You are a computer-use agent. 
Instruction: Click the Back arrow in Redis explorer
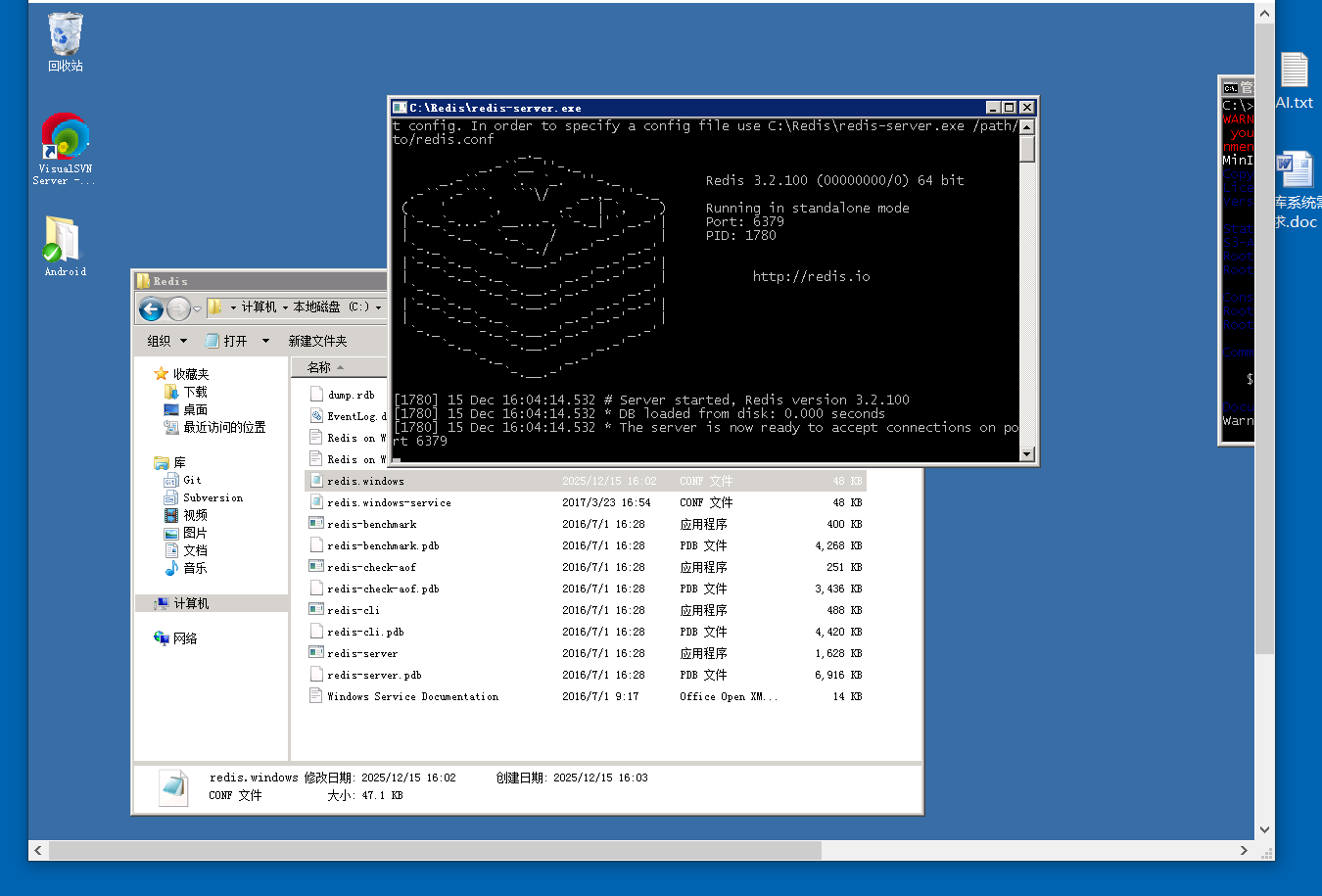151,309
